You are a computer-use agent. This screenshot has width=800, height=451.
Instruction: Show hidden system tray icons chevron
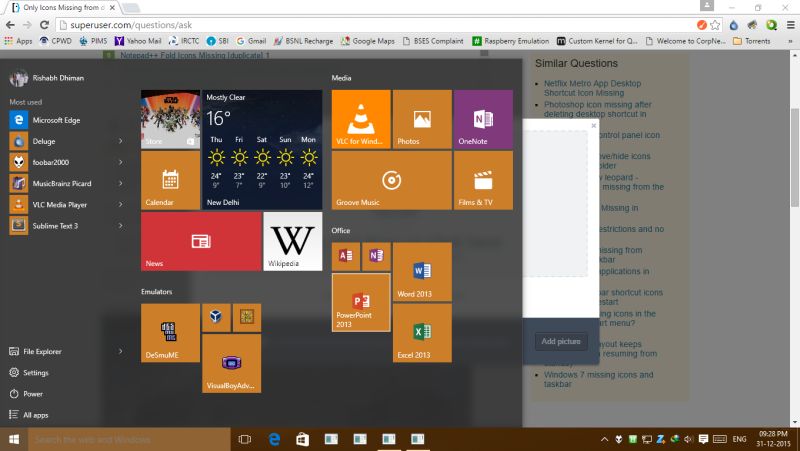[605, 439]
